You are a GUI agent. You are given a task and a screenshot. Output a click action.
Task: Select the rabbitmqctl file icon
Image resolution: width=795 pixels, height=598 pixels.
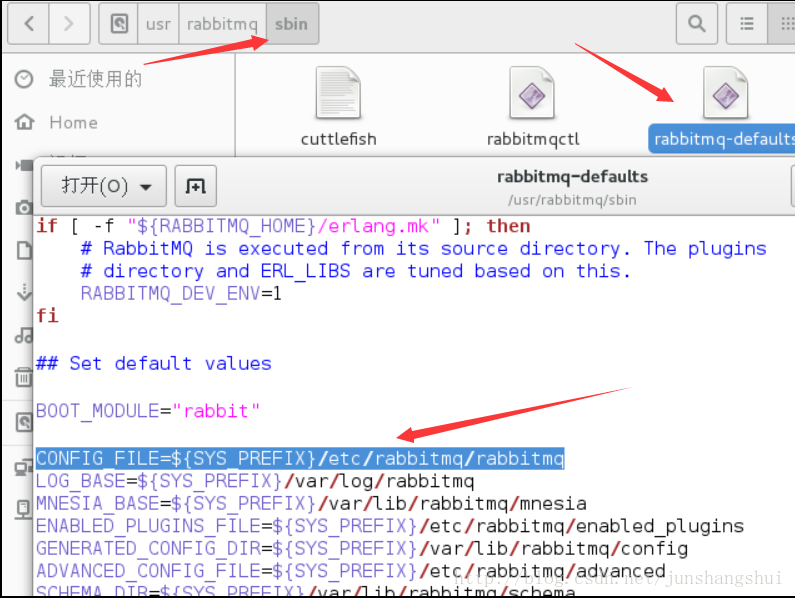click(x=532, y=93)
